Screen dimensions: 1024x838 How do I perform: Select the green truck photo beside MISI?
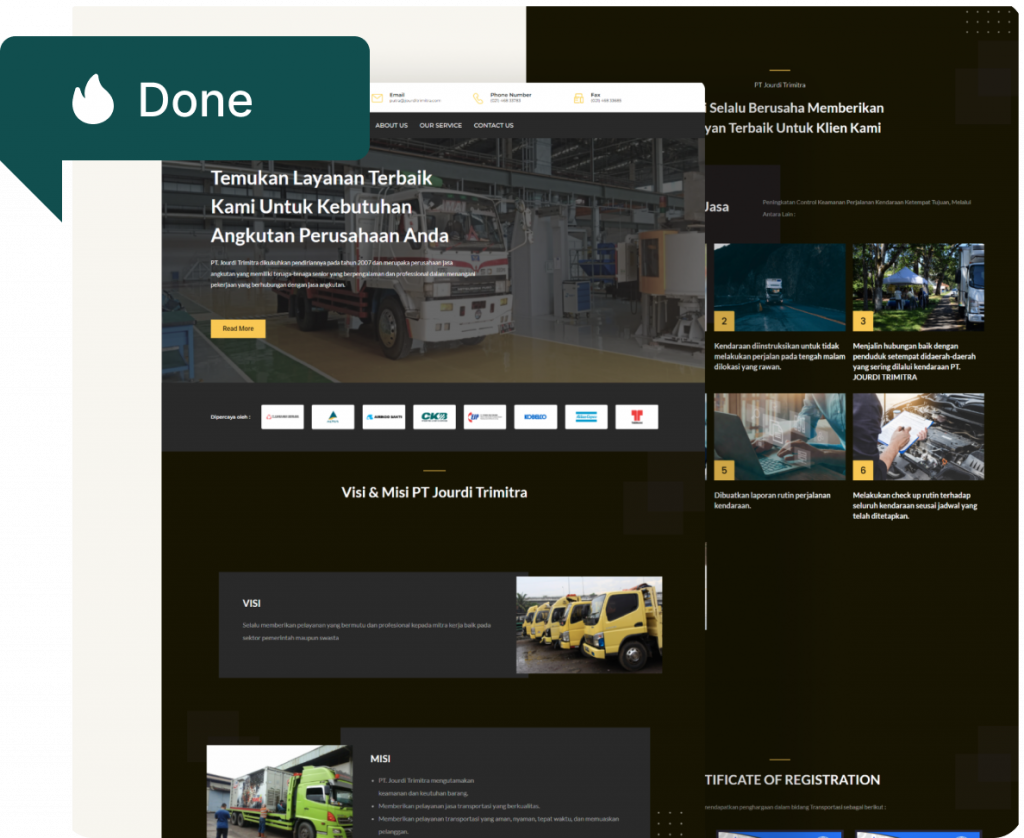(x=279, y=790)
